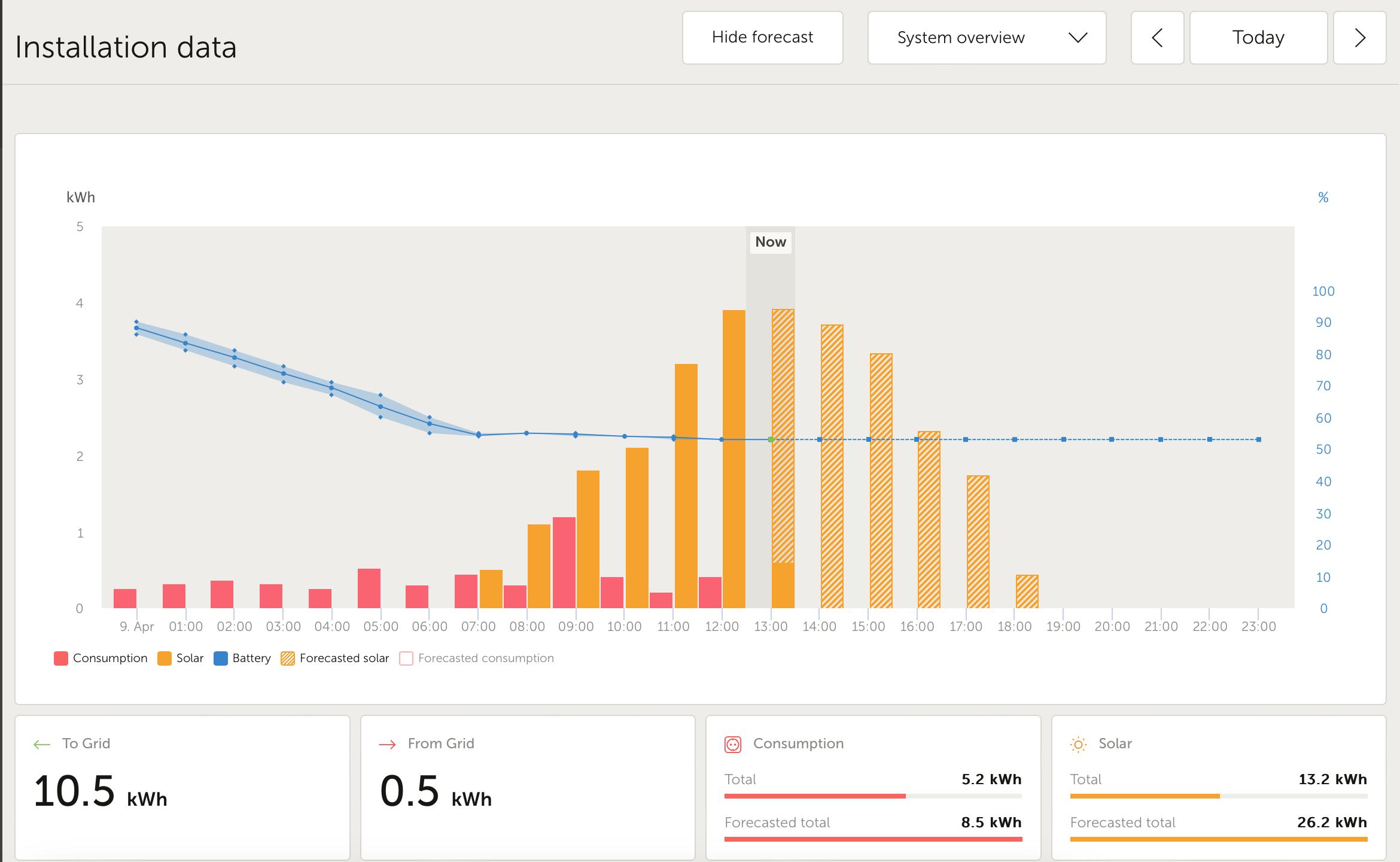1400x862 pixels.
Task: Click the 09:00 consumption bar
Action: point(564,563)
